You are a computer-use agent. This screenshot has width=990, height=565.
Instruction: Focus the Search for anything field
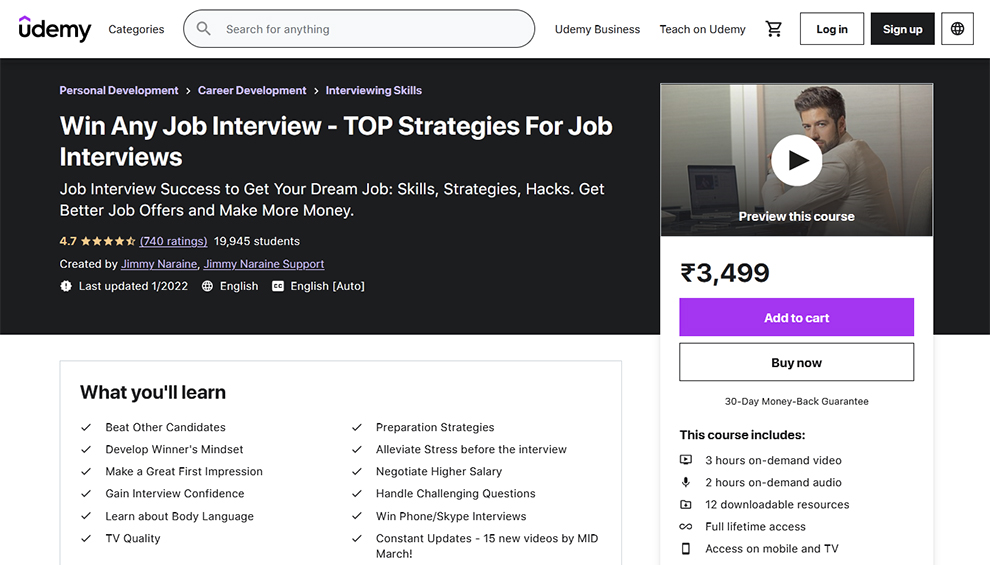tap(370, 29)
